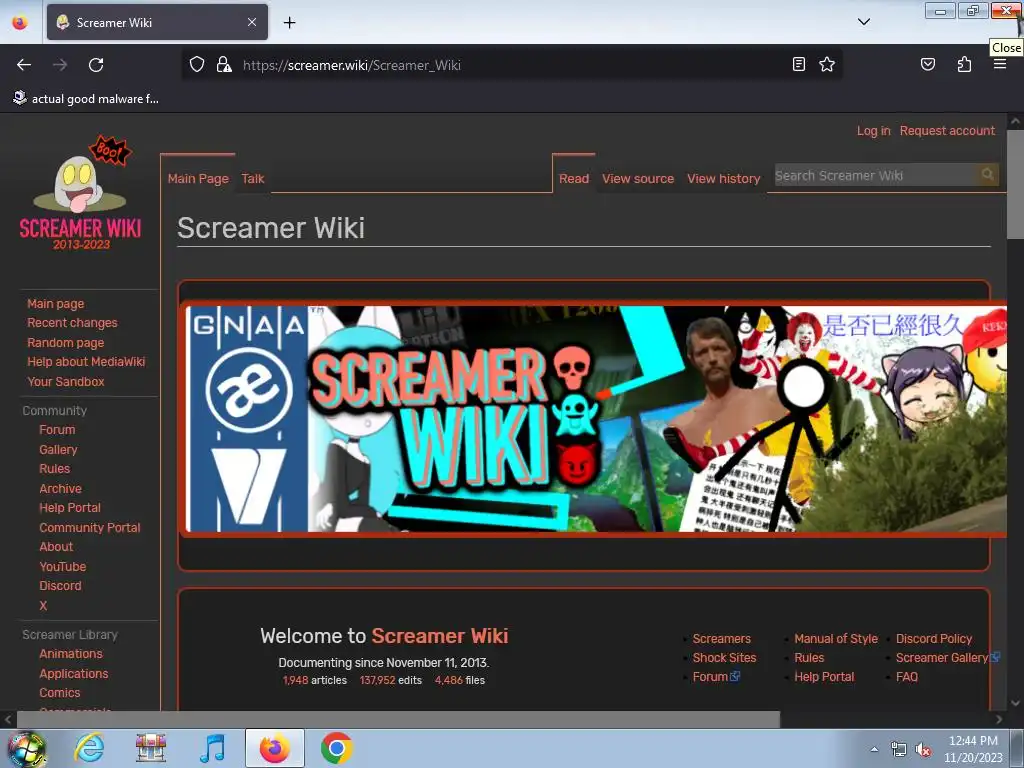Select the Main Page tab
Image resolution: width=1024 pixels, height=768 pixels.
coord(198,178)
